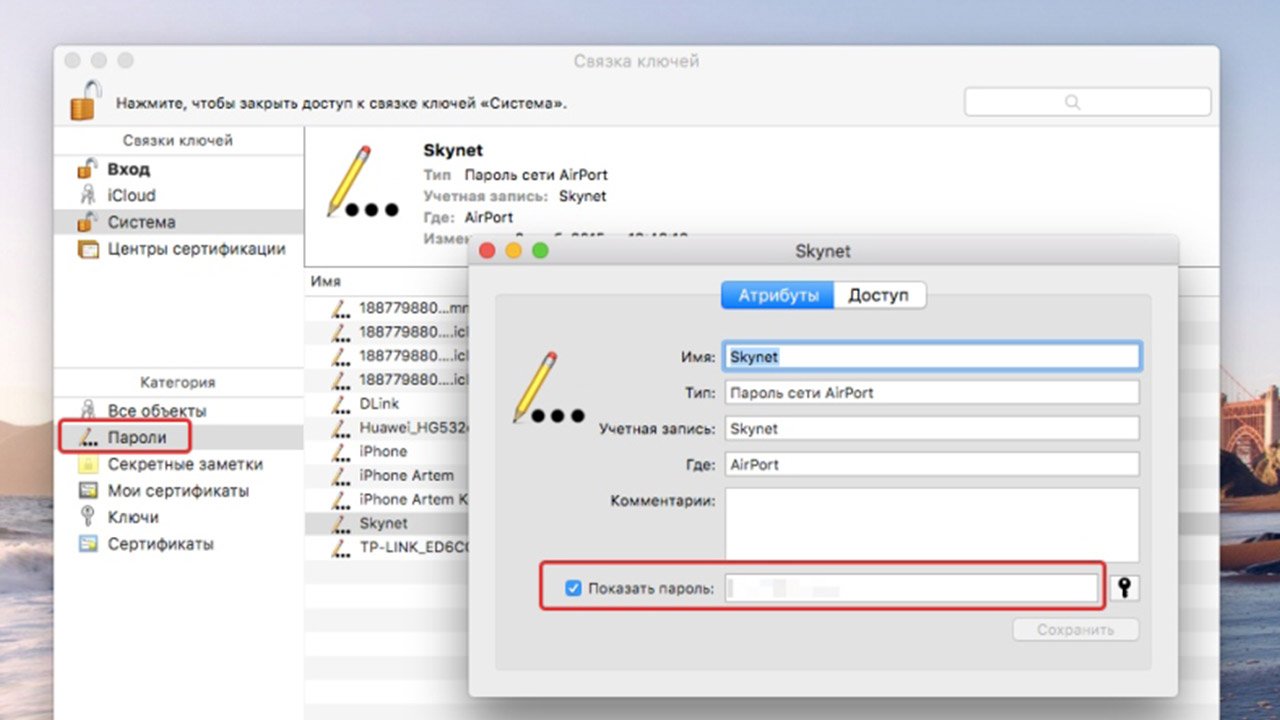The image size is (1280, 720).
Task: Click the Ключи key icon
Action: coord(88,517)
